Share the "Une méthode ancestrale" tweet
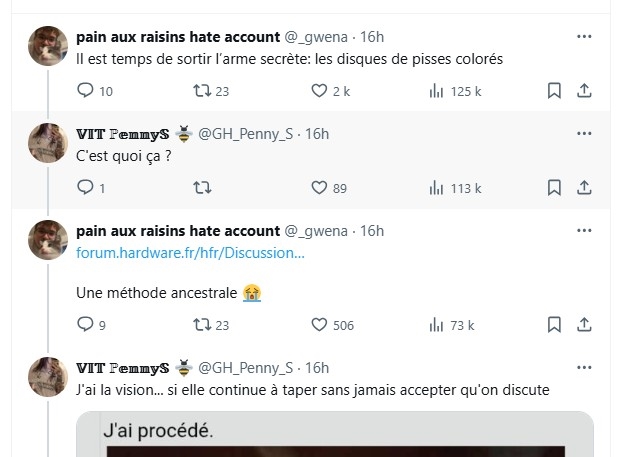Screen dimensions: 622x457 click(584, 324)
